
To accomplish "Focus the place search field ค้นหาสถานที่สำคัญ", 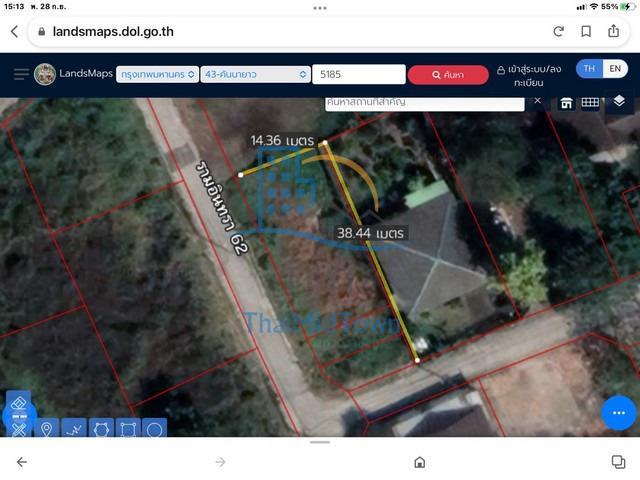I will (x=424, y=102).
